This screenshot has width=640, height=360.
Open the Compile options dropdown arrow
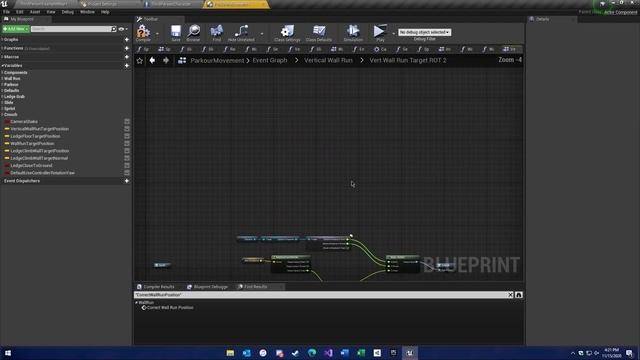click(x=157, y=33)
